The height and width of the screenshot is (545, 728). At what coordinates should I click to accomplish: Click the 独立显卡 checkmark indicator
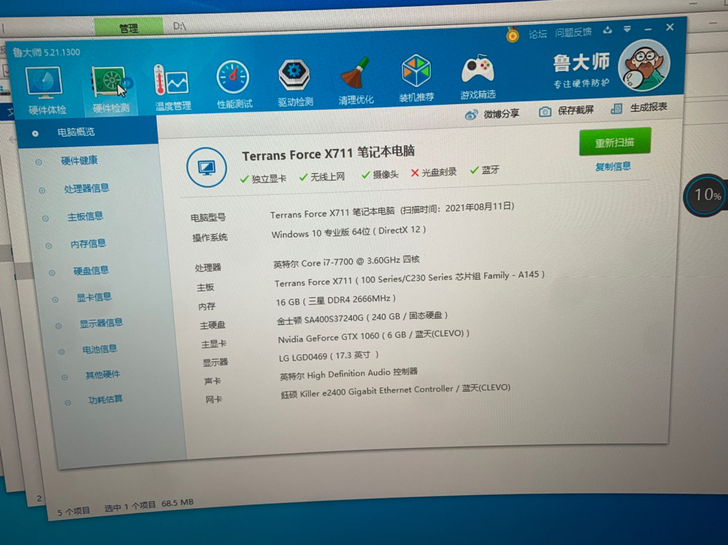pyautogui.click(x=263, y=179)
